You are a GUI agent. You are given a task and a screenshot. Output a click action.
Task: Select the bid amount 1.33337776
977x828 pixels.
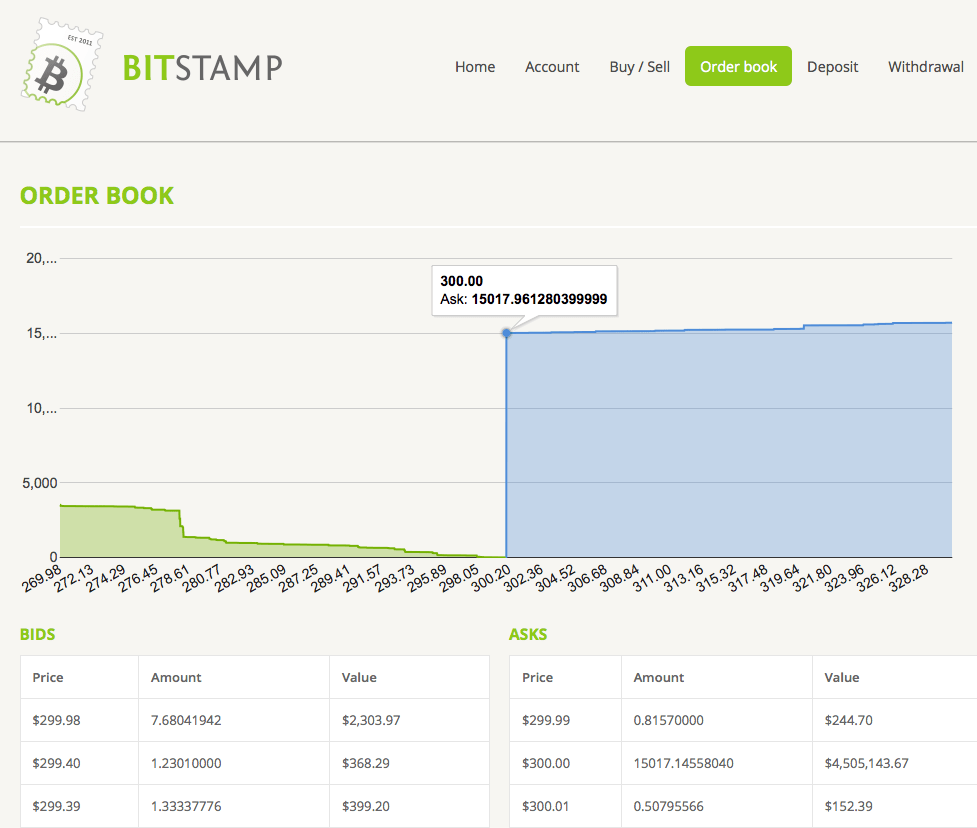point(186,806)
